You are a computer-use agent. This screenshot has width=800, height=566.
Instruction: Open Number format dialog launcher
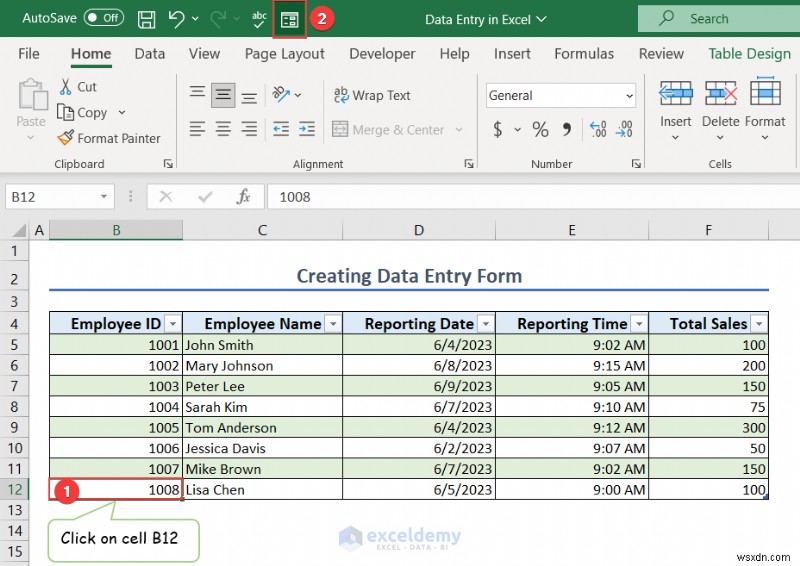tap(636, 163)
